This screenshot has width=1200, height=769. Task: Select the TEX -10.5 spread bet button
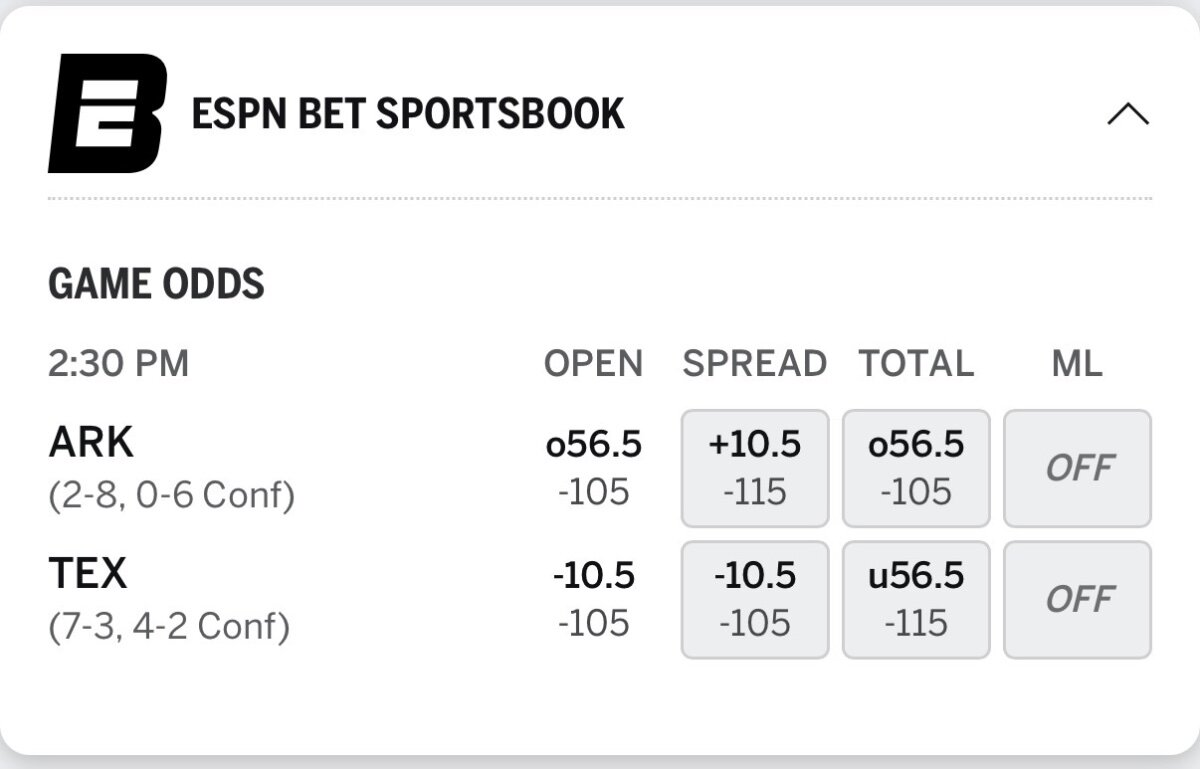[755, 599]
